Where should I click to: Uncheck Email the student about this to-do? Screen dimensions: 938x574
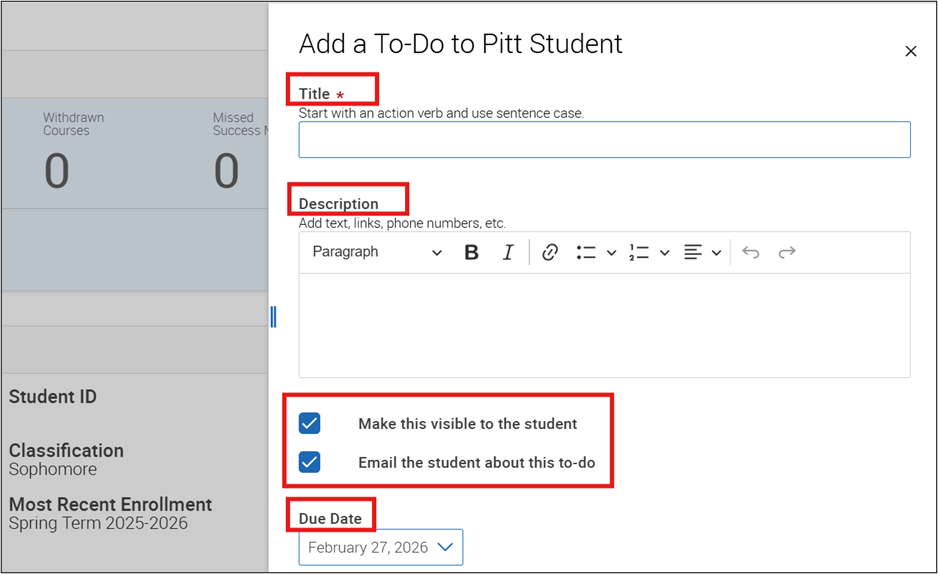[x=309, y=462]
